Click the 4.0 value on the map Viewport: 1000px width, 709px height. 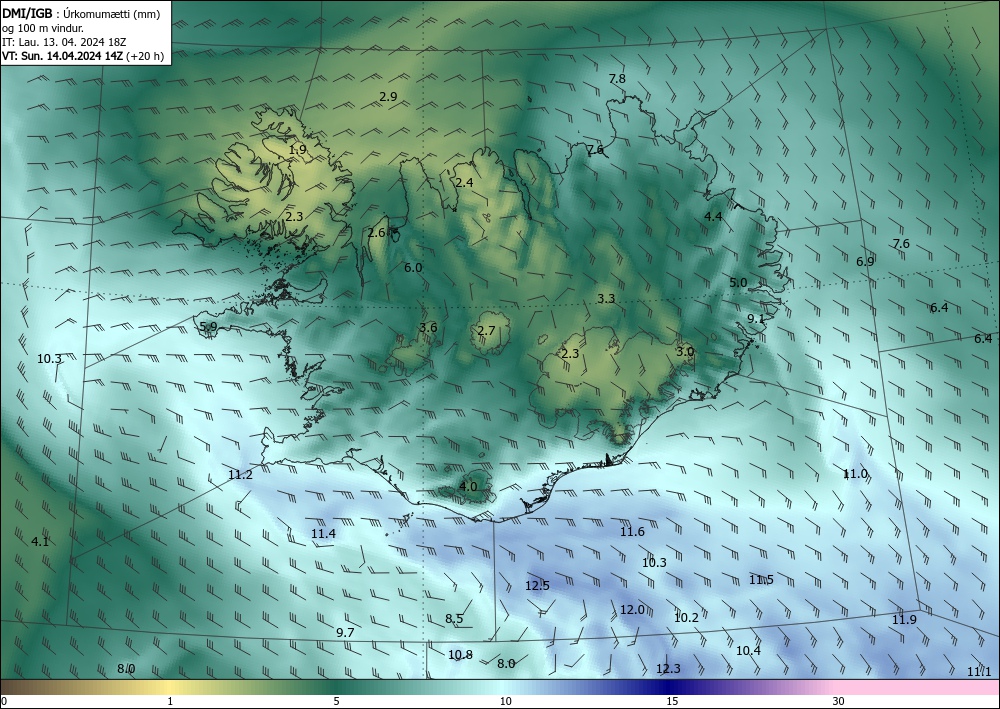tap(468, 486)
